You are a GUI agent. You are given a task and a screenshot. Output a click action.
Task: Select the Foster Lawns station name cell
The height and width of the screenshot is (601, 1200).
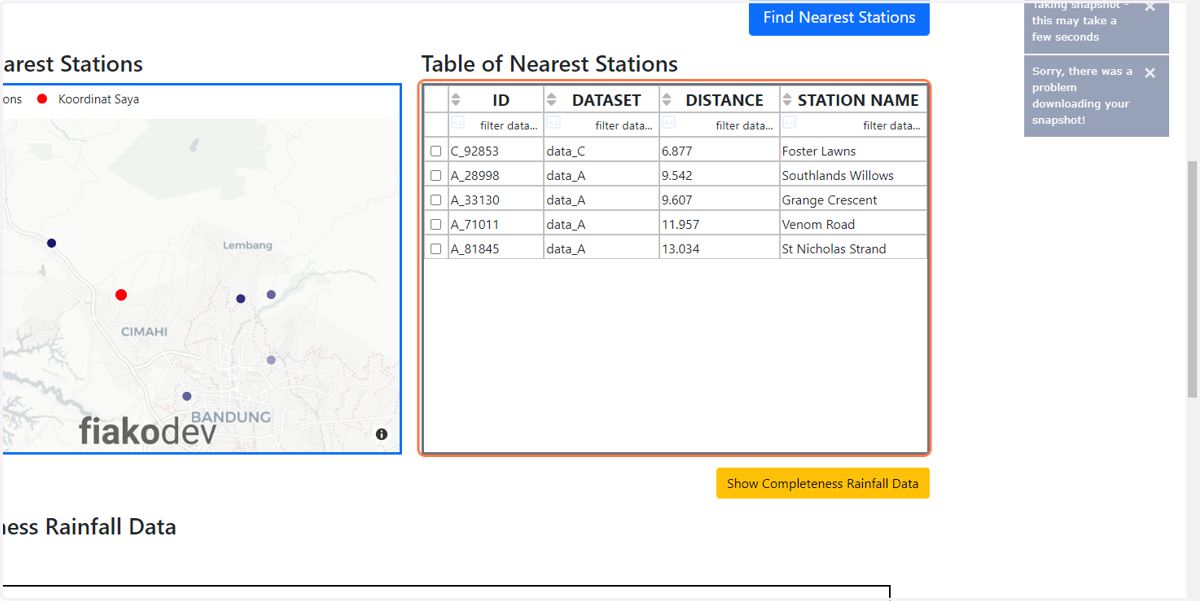[853, 151]
